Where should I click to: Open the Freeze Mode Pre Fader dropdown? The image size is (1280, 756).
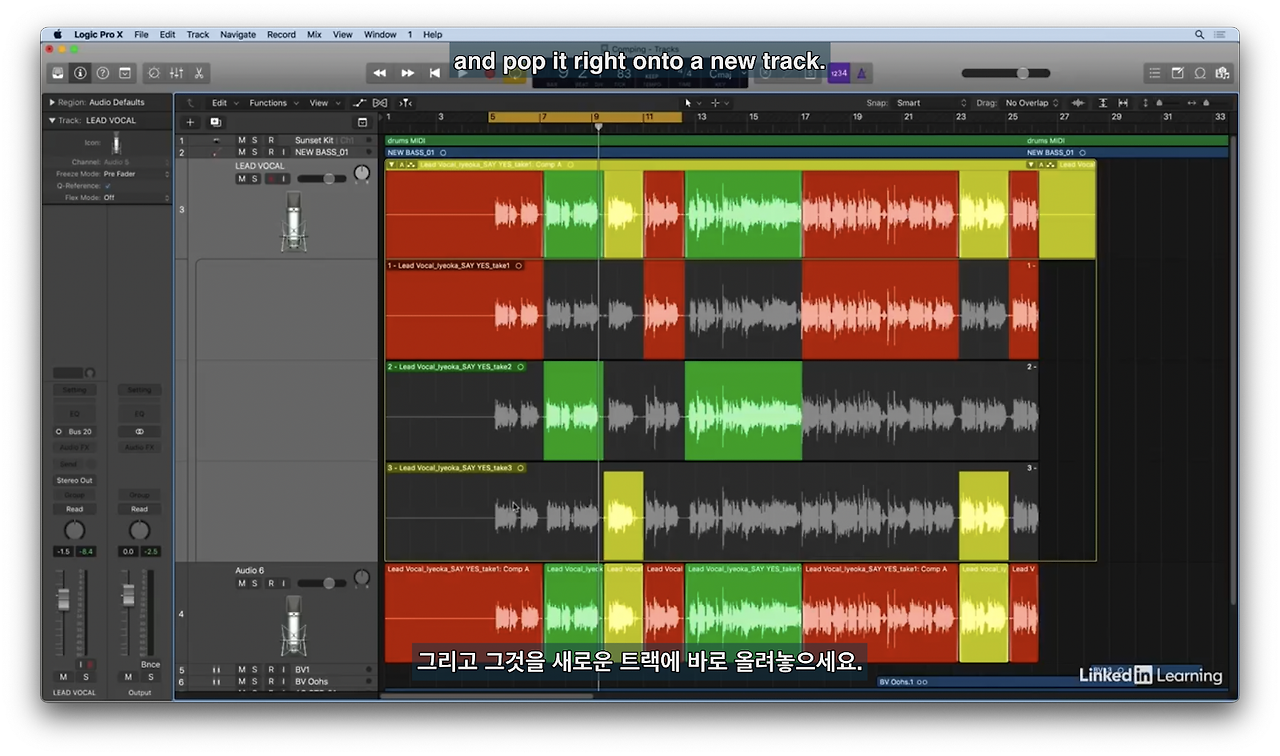pos(136,174)
